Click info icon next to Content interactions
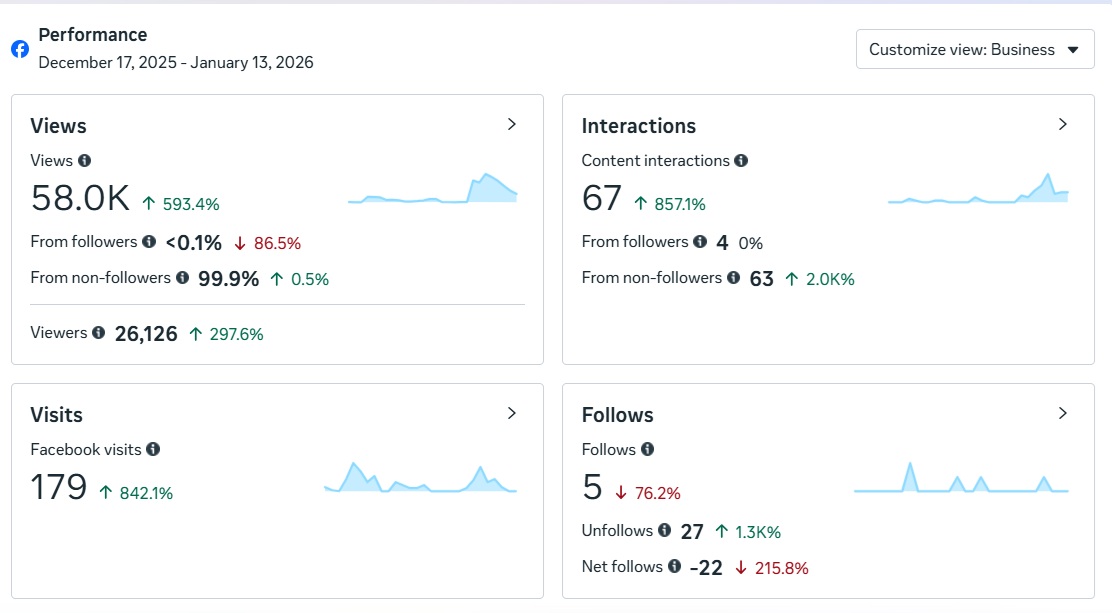Viewport: 1112px width, 613px height. pos(741,160)
